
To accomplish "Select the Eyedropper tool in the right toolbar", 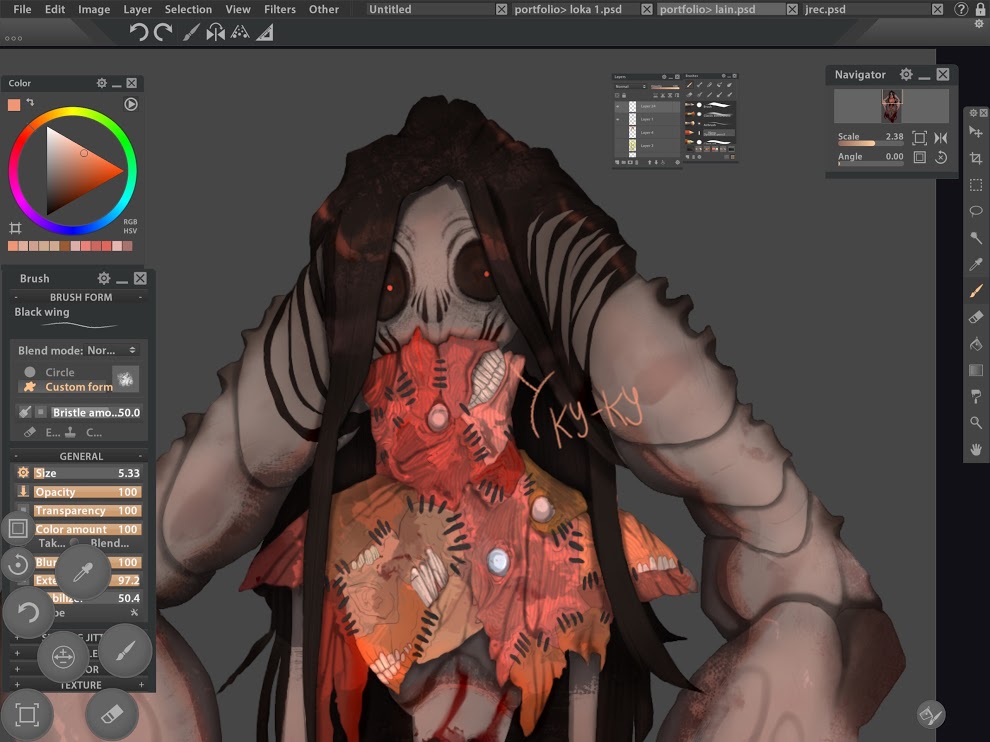I will click(x=976, y=265).
